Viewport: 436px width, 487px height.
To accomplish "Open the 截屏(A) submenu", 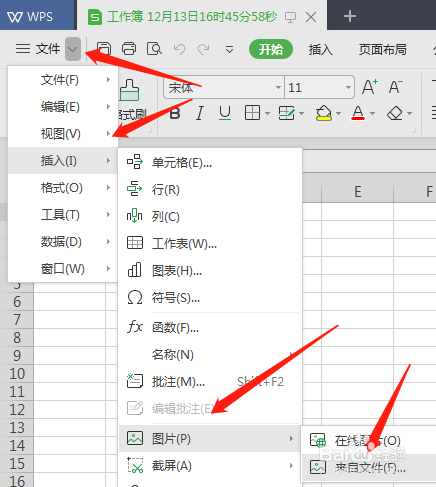I will pos(210,466).
